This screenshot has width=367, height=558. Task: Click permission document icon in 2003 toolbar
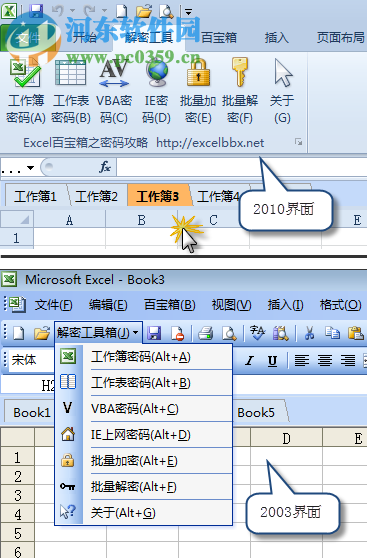point(178,333)
